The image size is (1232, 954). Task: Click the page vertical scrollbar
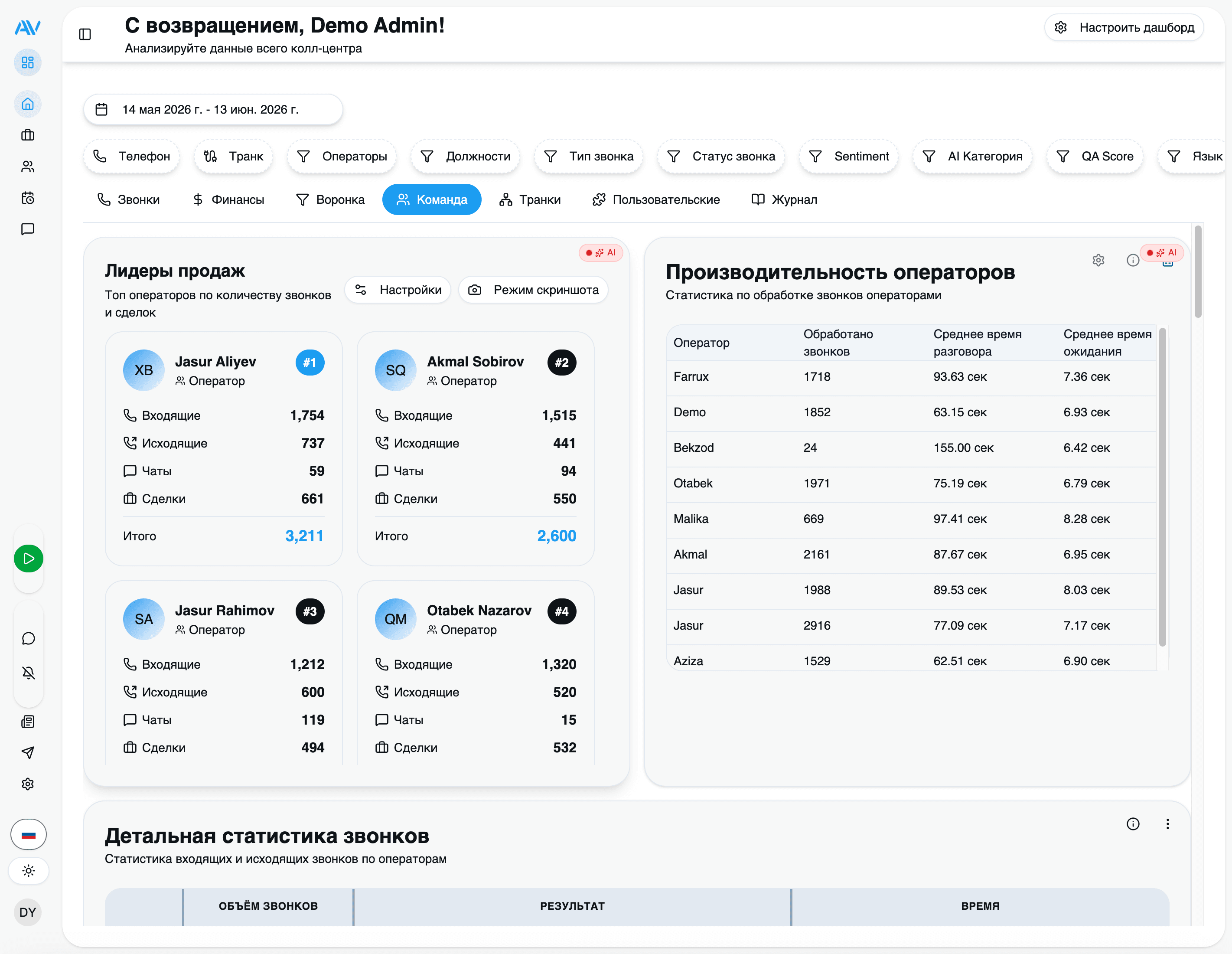(x=1198, y=272)
